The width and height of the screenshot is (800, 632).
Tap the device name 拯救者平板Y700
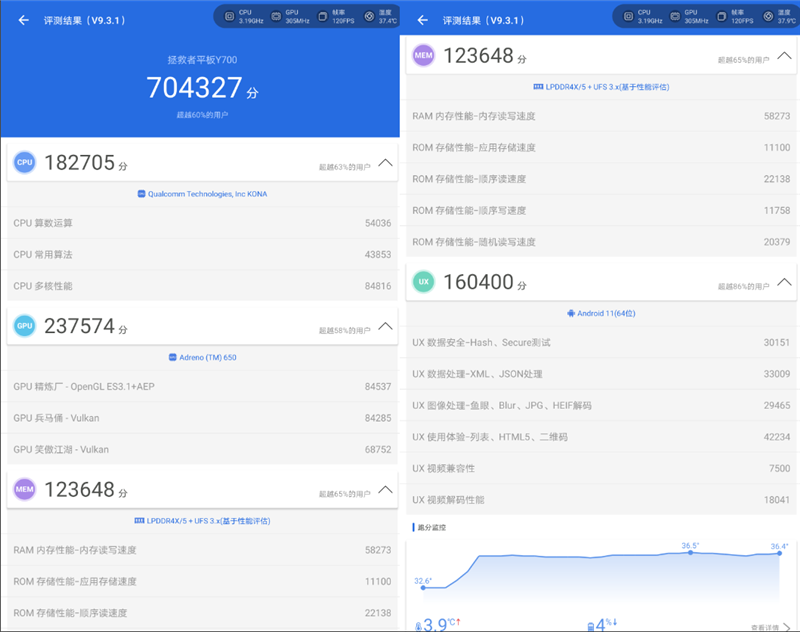[x=203, y=60]
